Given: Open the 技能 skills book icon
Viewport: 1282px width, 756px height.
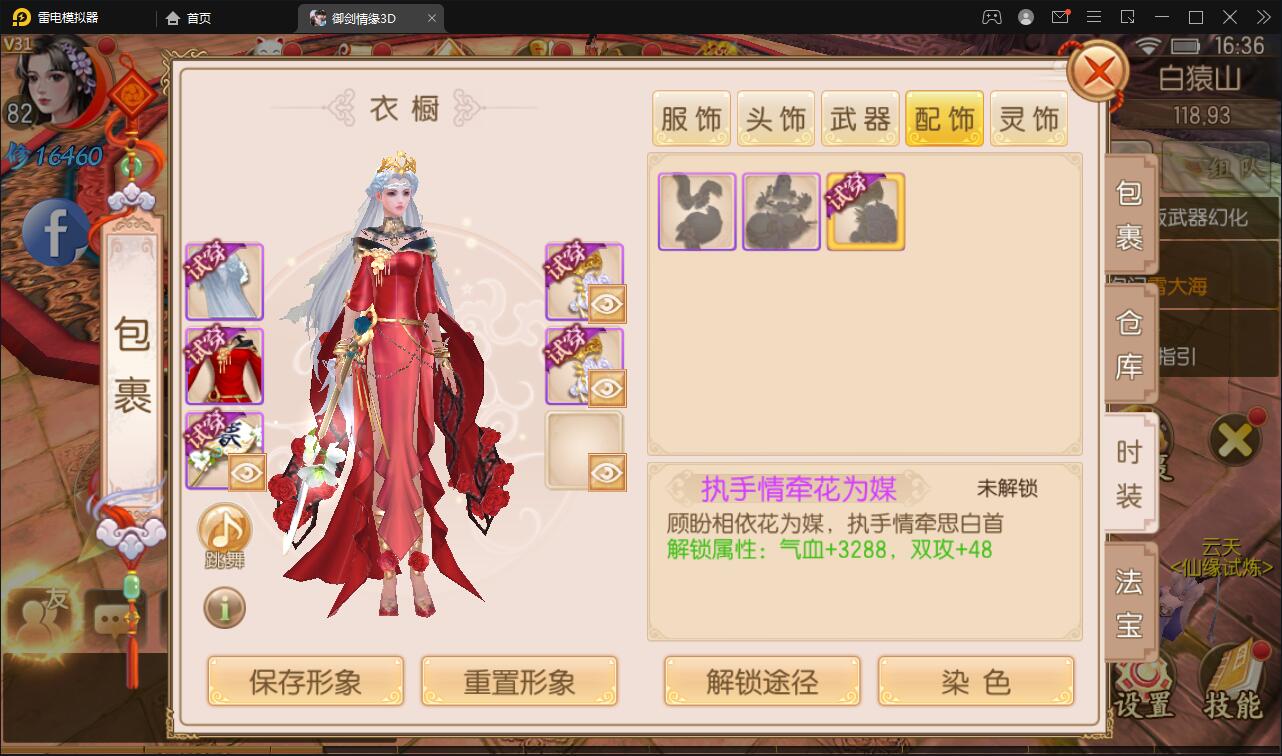Looking at the screenshot, I should tap(1233, 682).
